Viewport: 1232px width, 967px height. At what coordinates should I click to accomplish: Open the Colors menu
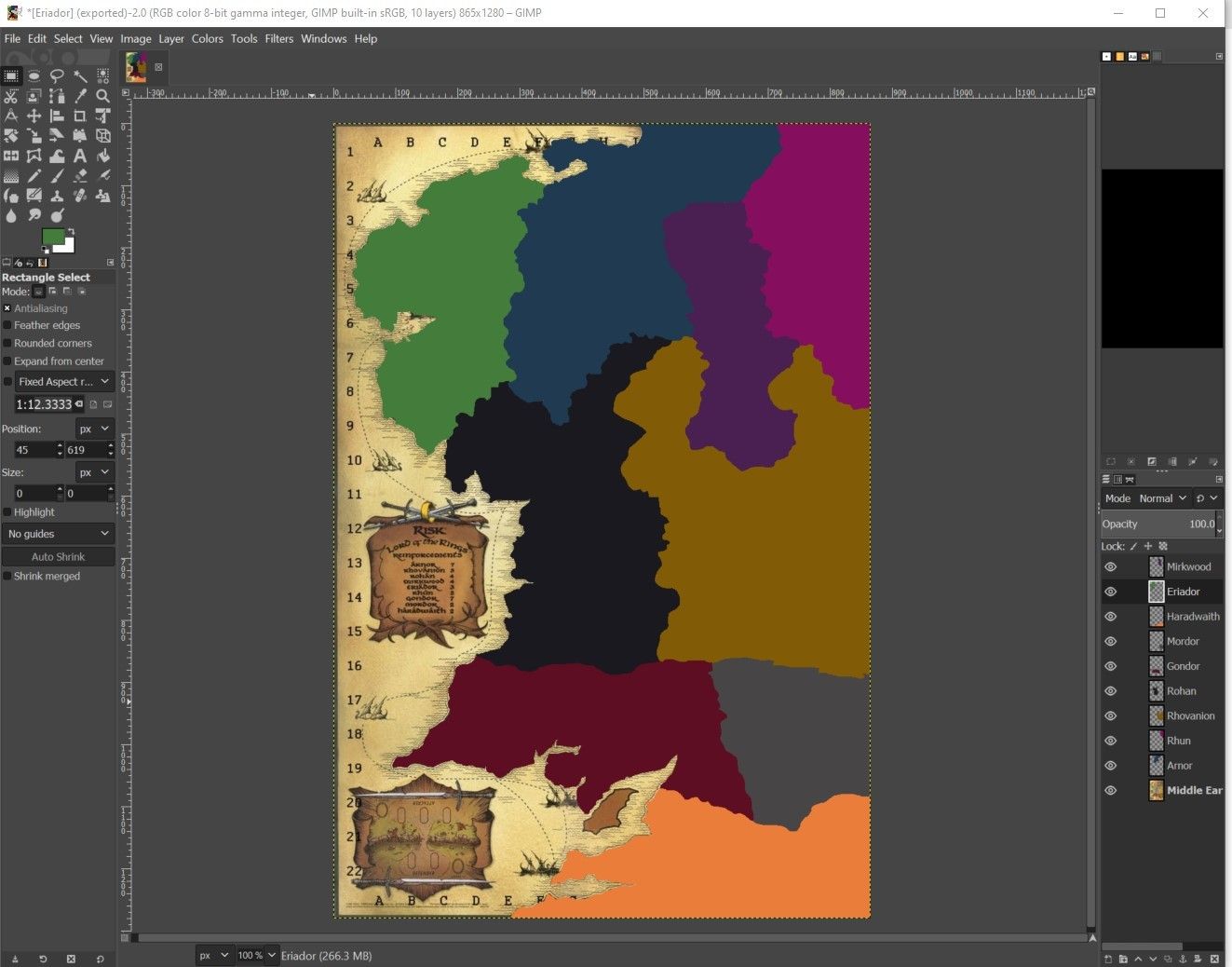pyautogui.click(x=207, y=38)
